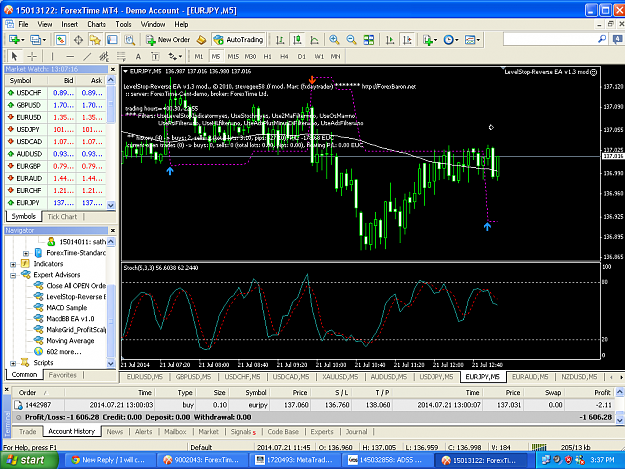This screenshot has width=625, height=469.
Task: Open Periods clock dropdown
Action: (451, 40)
